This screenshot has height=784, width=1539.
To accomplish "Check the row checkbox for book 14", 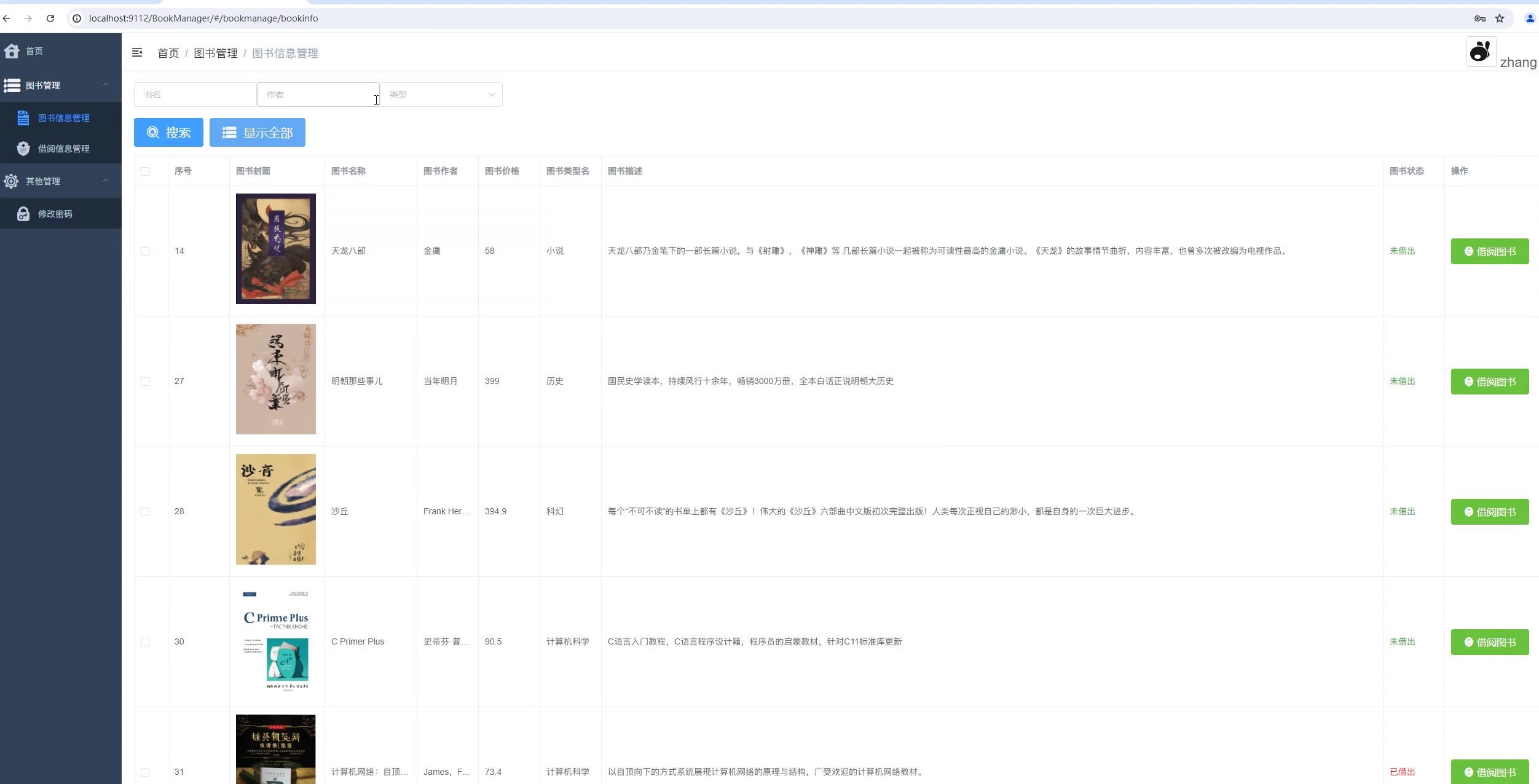I will pyautogui.click(x=145, y=251).
